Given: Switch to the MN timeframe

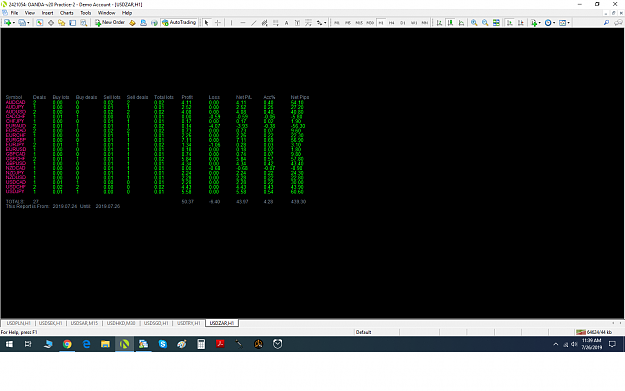Looking at the screenshot, I should coord(425,23).
